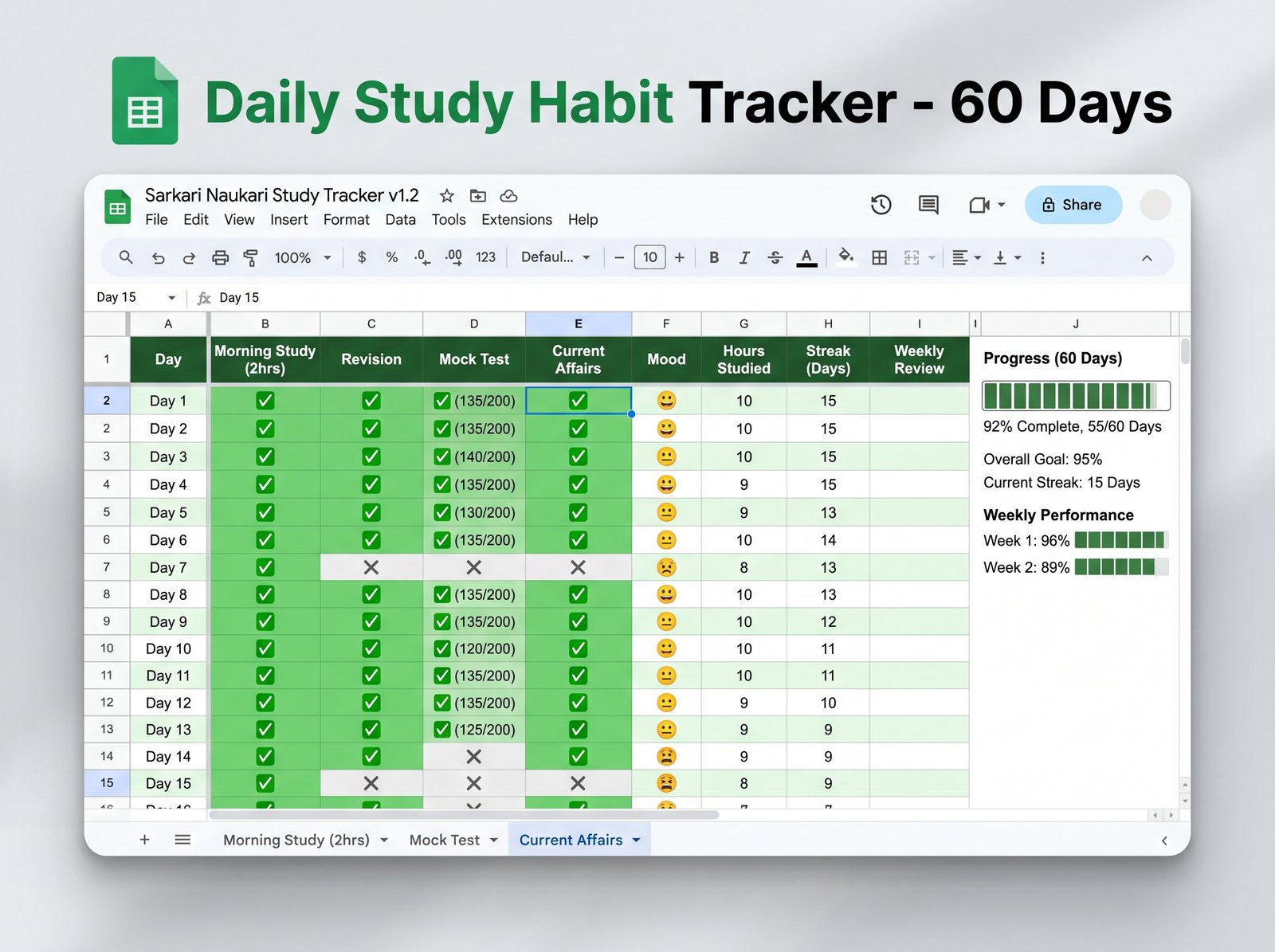Check the Day 14 Mock Test box
Screen dimensions: 1275x952
[x=473, y=756]
